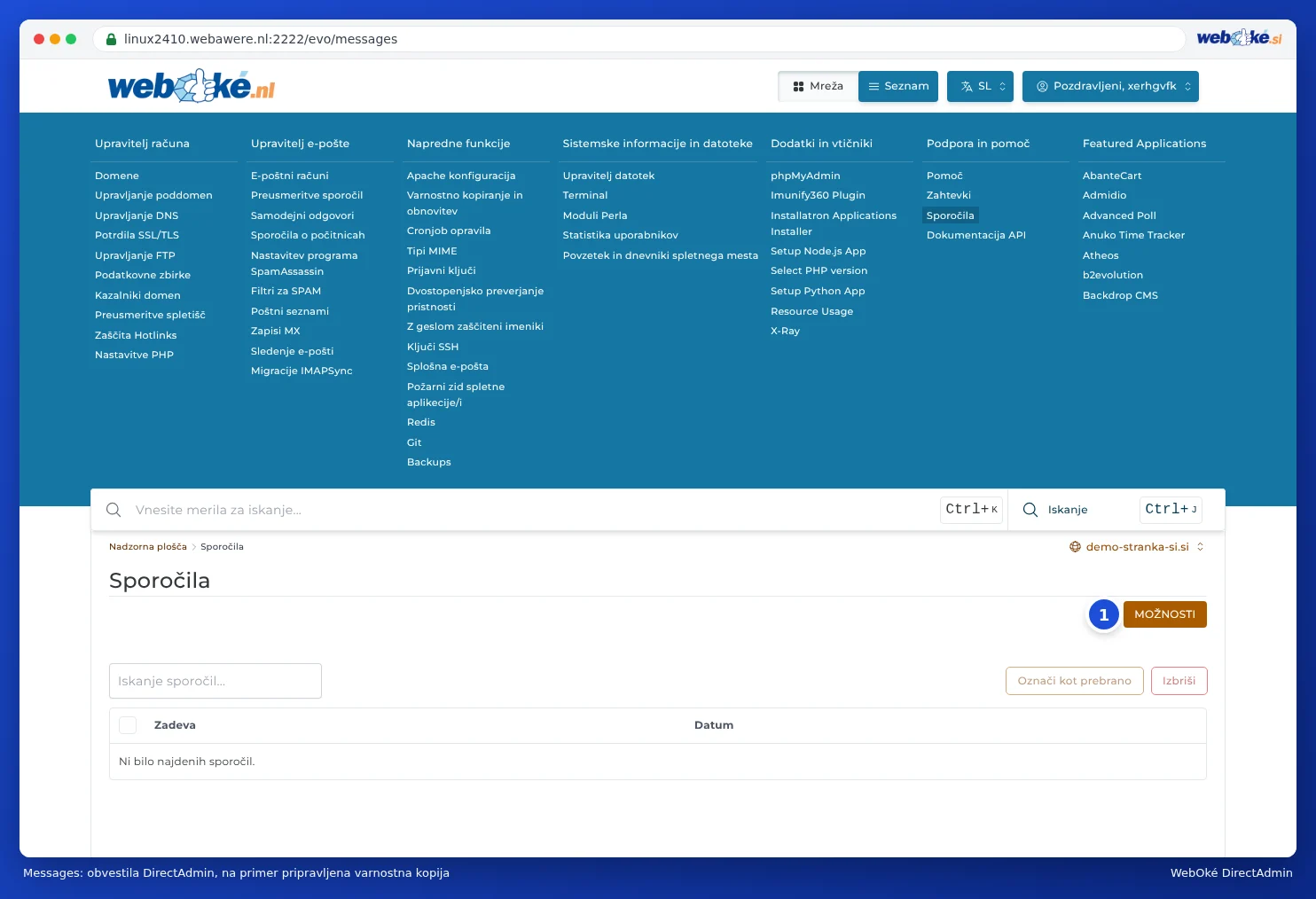Image resolution: width=1316 pixels, height=899 pixels.
Task: Open AbanteCart featured application
Action: point(1112,176)
